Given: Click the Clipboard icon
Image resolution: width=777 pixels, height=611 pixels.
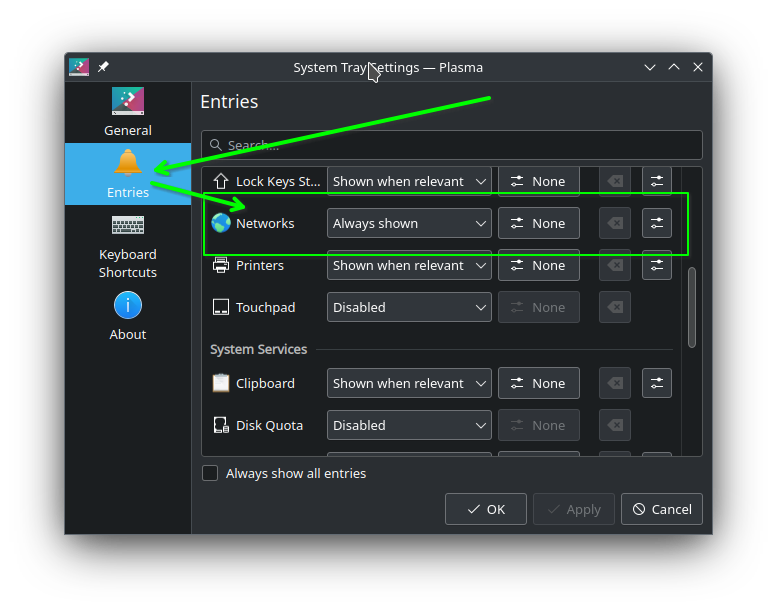Looking at the screenshot, I should point(221,383).
